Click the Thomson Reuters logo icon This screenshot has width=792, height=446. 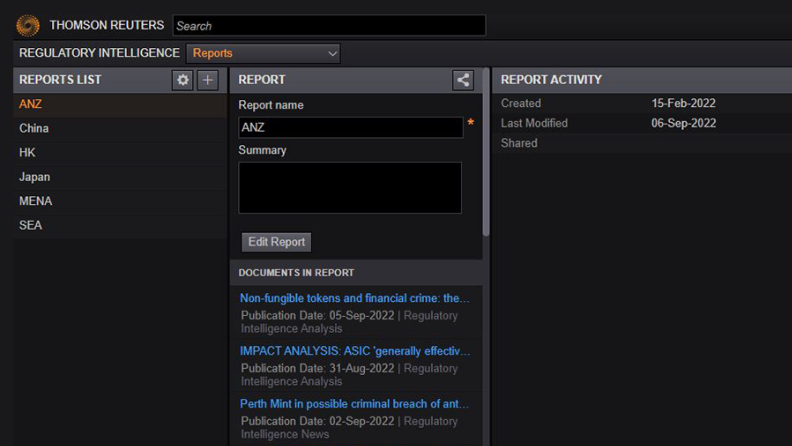point(28,26)
